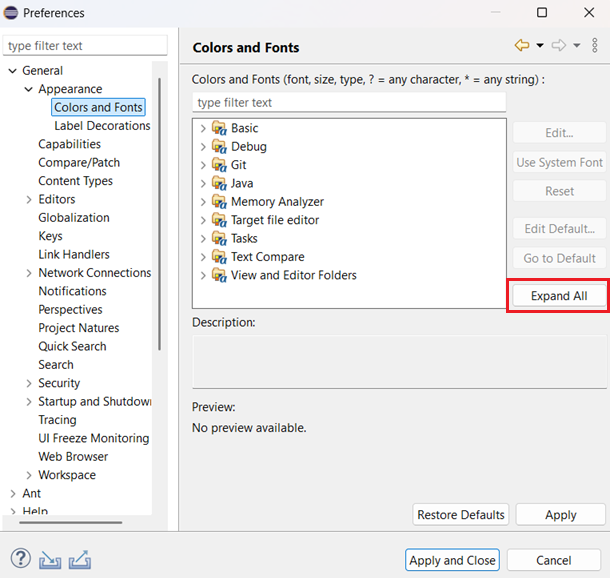Click the Help question mark icon
The width and height of the screenshot is (610, 578).
coord(20,559)
